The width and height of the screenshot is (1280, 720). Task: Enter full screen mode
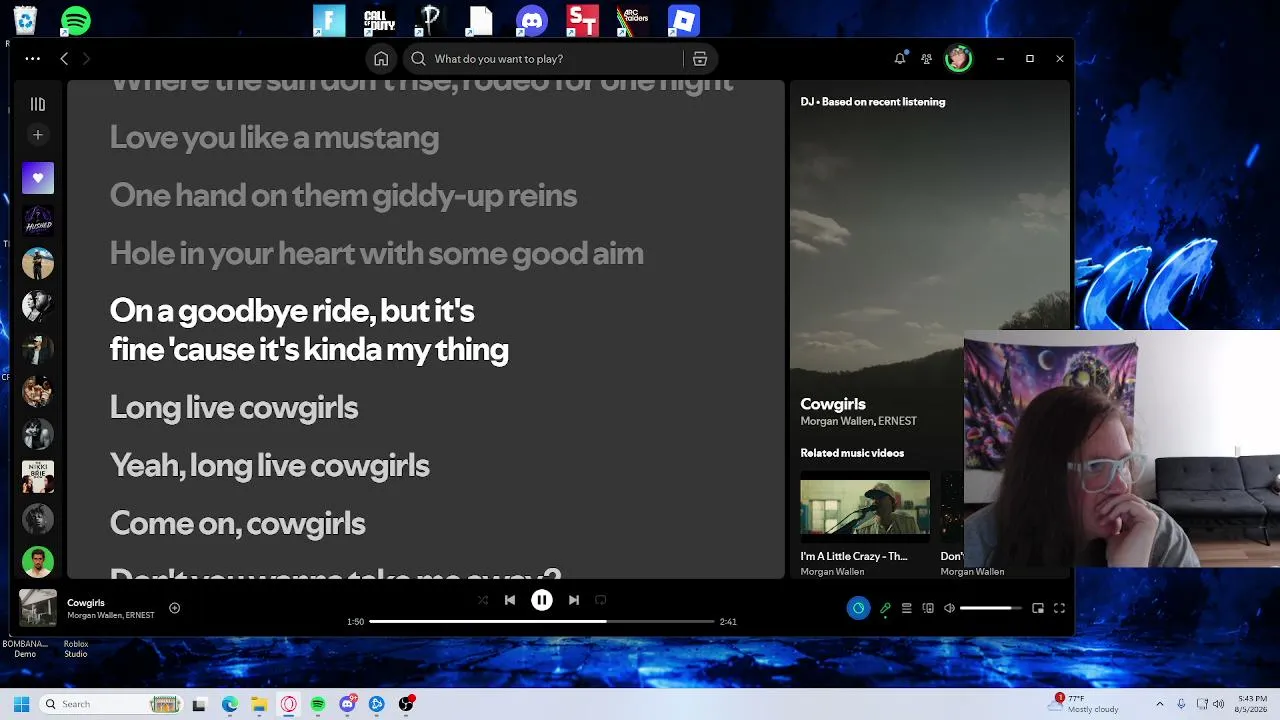[x=1059, y=608]
